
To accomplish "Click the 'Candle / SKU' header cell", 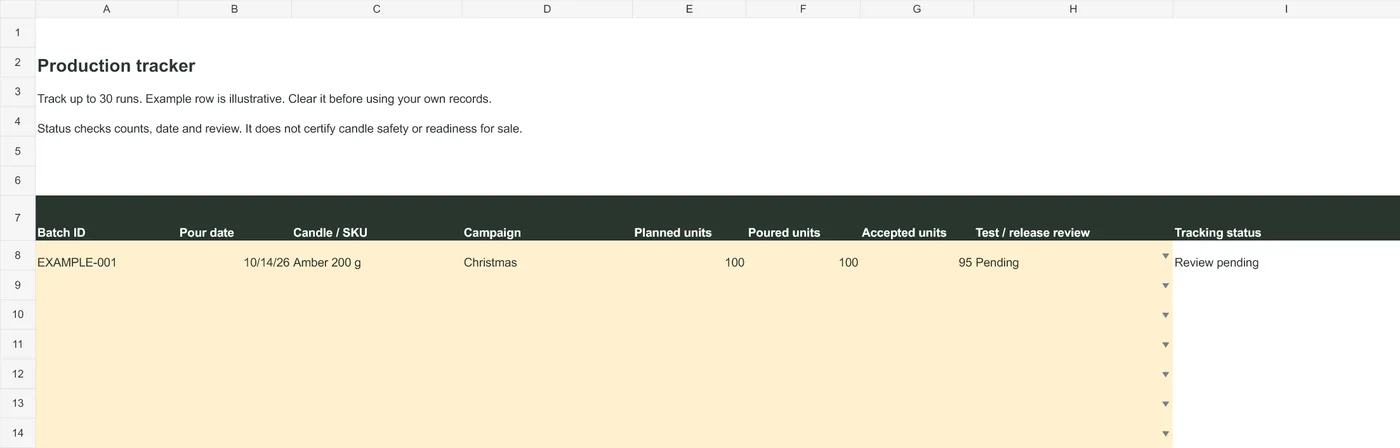I will pyautogui.click(x=377, y=218).
